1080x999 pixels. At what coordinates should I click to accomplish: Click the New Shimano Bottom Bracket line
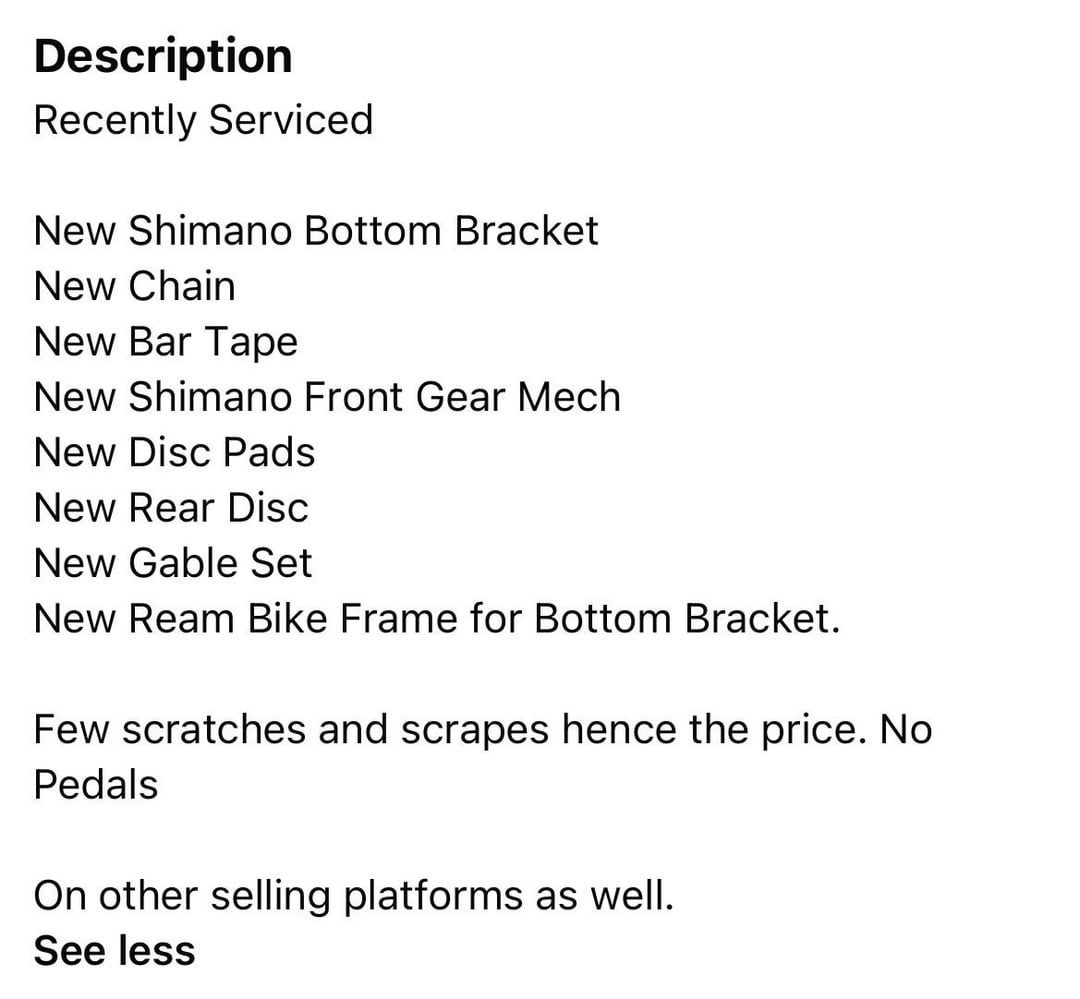click(316, 231)
